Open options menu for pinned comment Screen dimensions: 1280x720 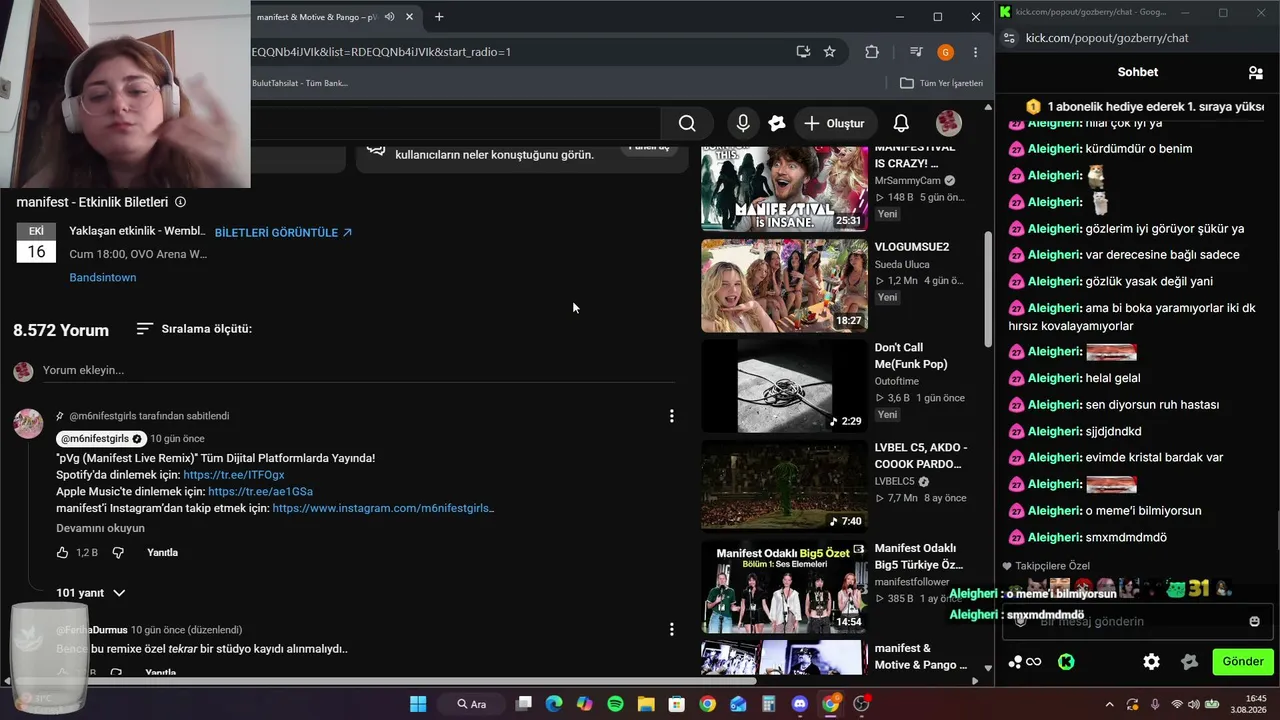671,416
